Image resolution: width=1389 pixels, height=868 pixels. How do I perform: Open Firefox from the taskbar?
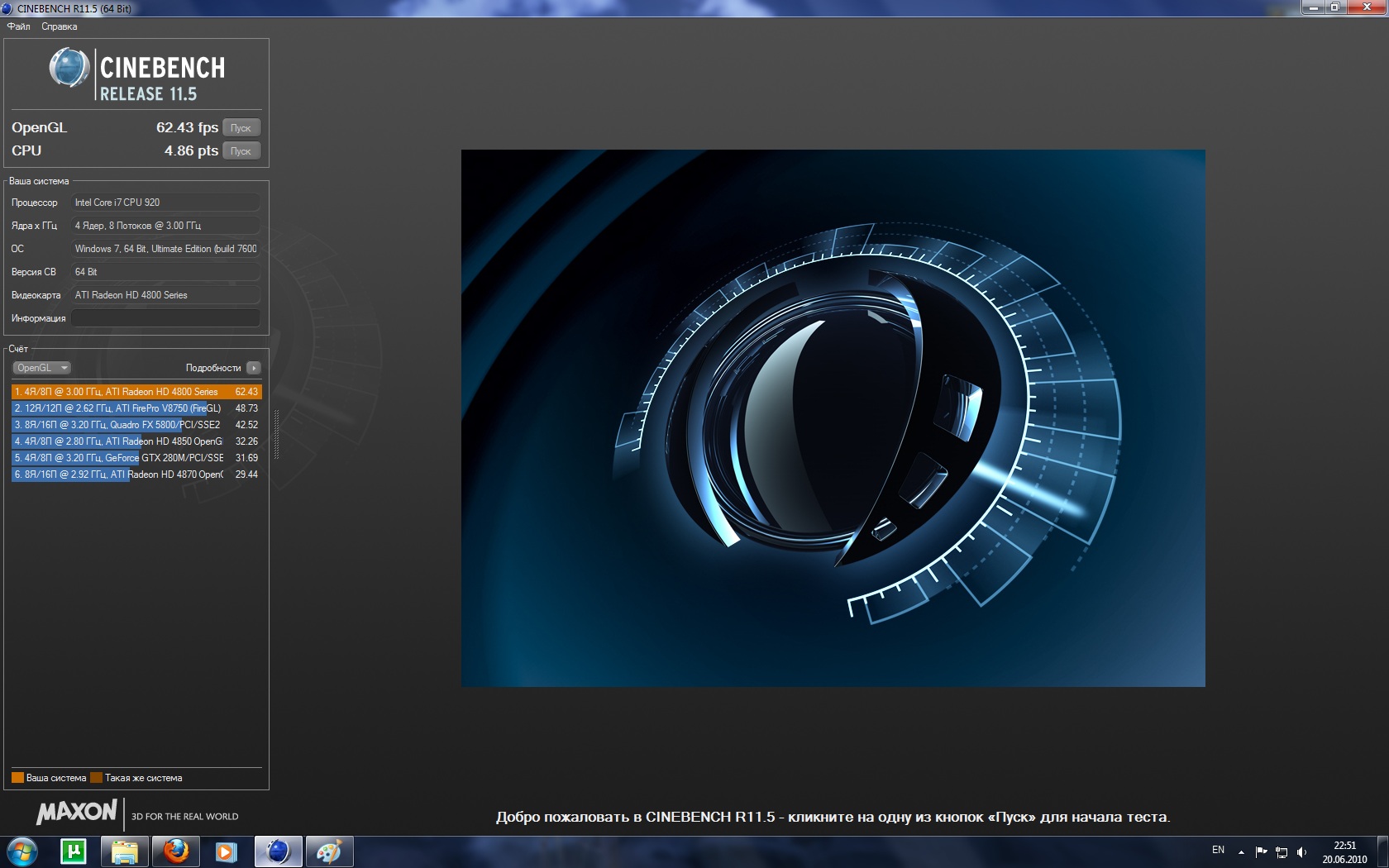176,851
